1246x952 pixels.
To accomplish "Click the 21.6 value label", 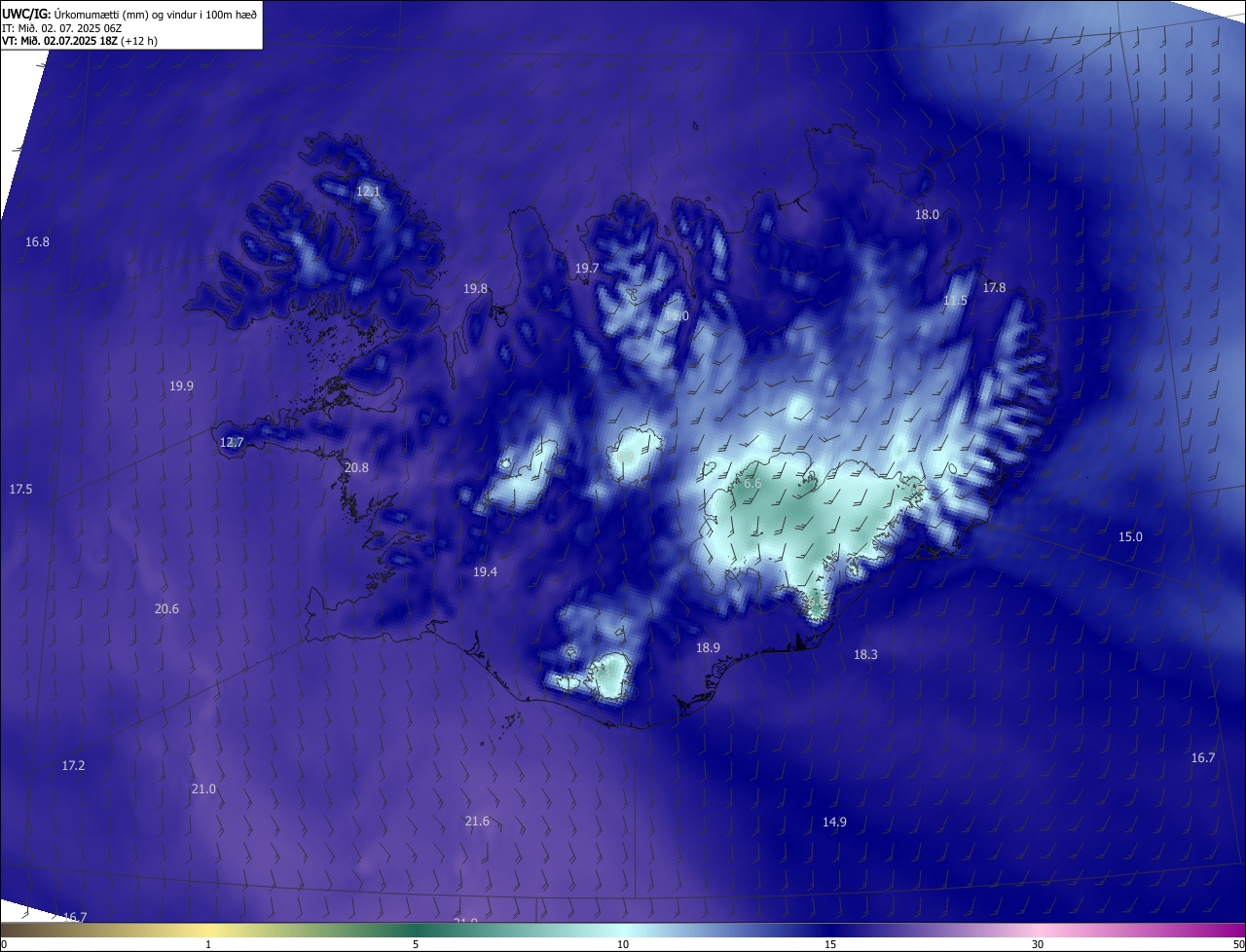I will (x=477, y=821).
